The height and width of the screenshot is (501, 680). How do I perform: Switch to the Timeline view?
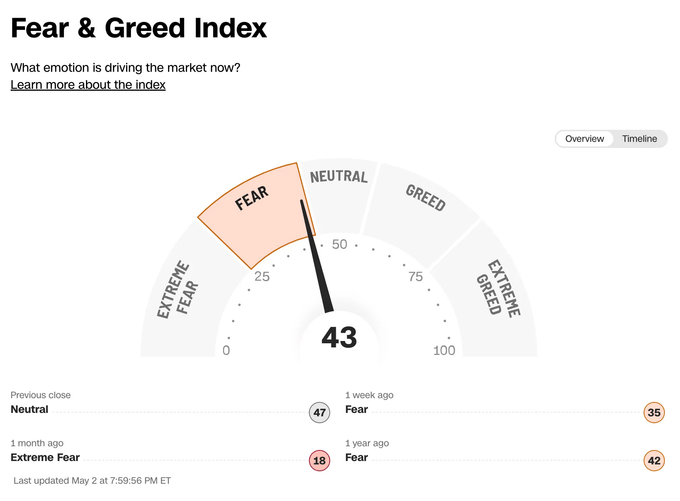(639, 139)
